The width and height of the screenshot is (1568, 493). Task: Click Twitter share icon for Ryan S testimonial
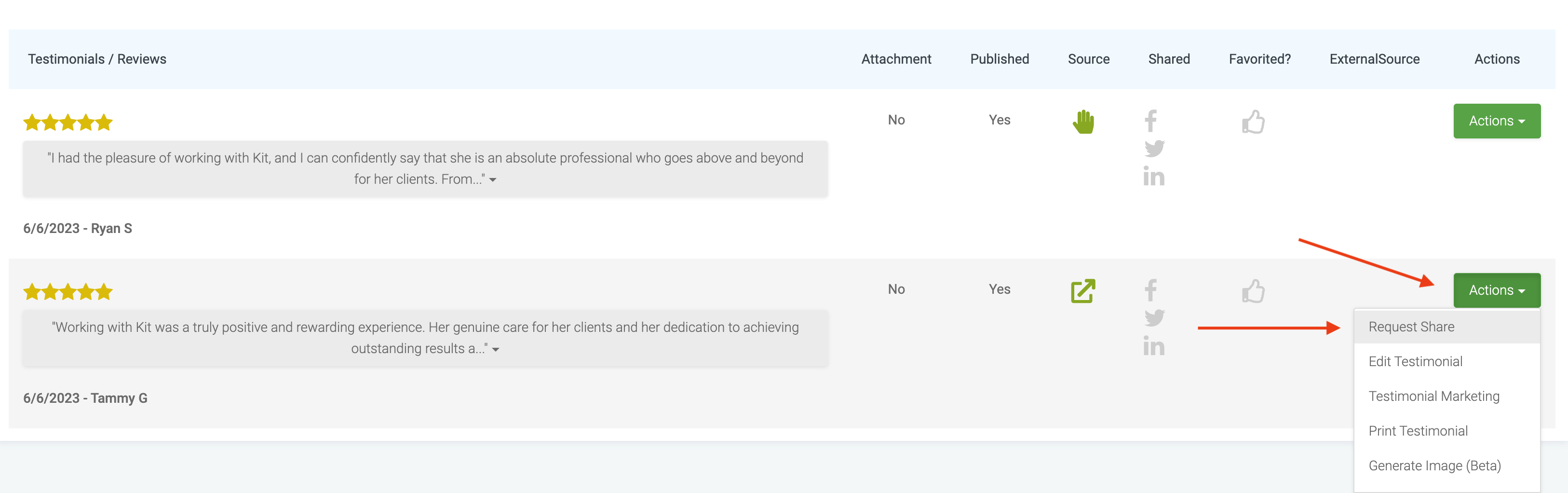(1154, 149)
